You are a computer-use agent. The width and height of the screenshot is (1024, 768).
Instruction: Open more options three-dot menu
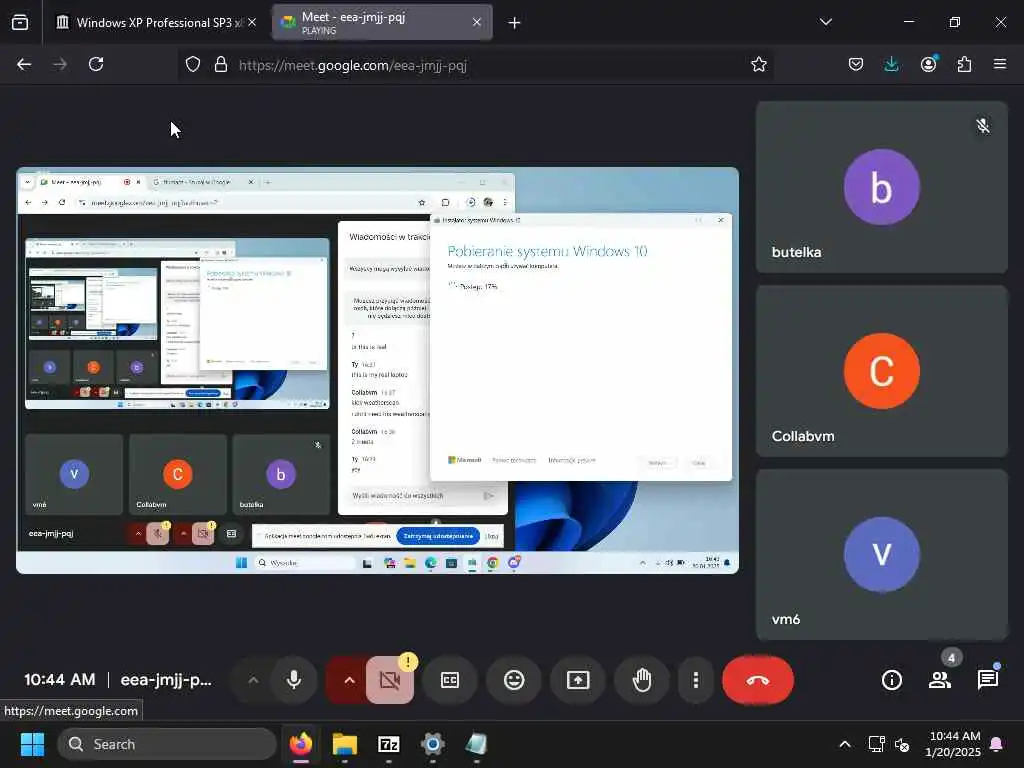click(x=696, y=680)
